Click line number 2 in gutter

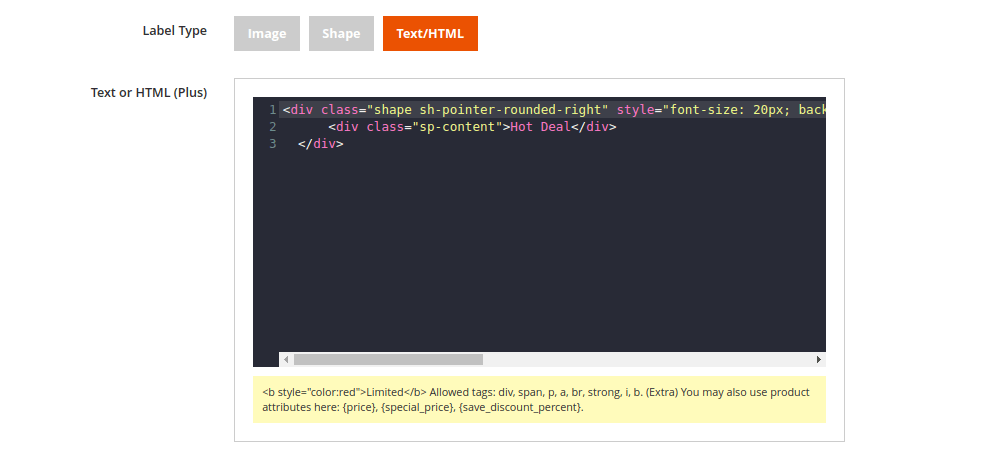tap(272, 126)
